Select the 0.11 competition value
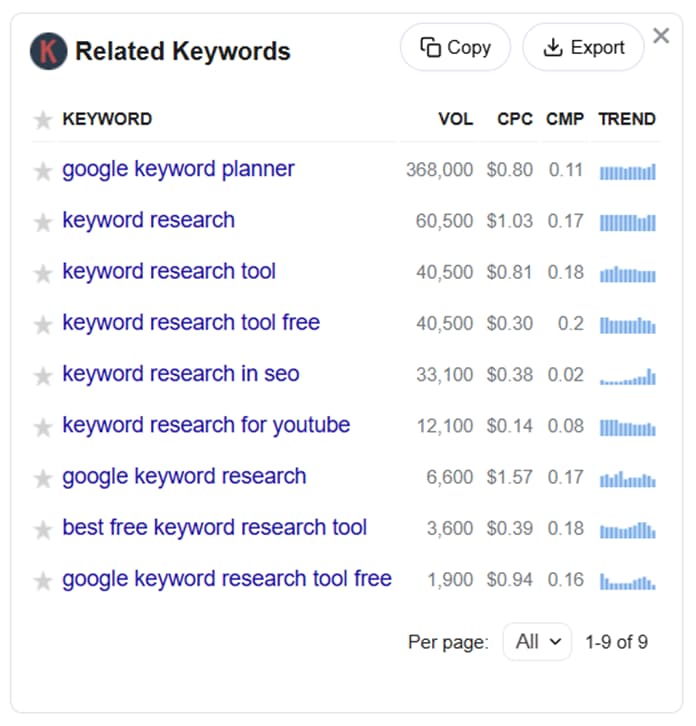Image resolution: width=696 pixels, height=726 pixels. click(x=565, y=170)
